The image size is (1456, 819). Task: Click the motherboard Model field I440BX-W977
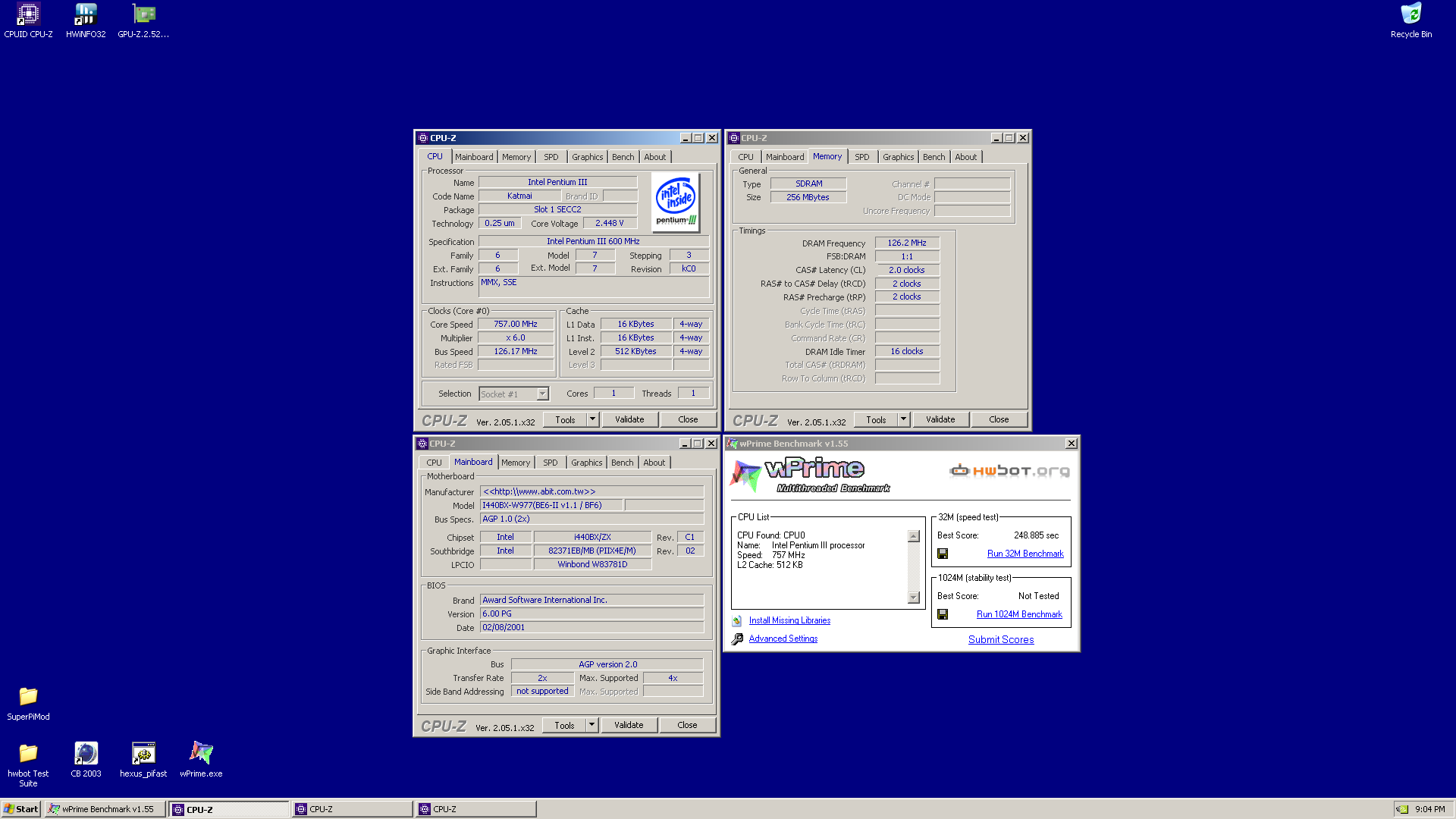[551, 505]
